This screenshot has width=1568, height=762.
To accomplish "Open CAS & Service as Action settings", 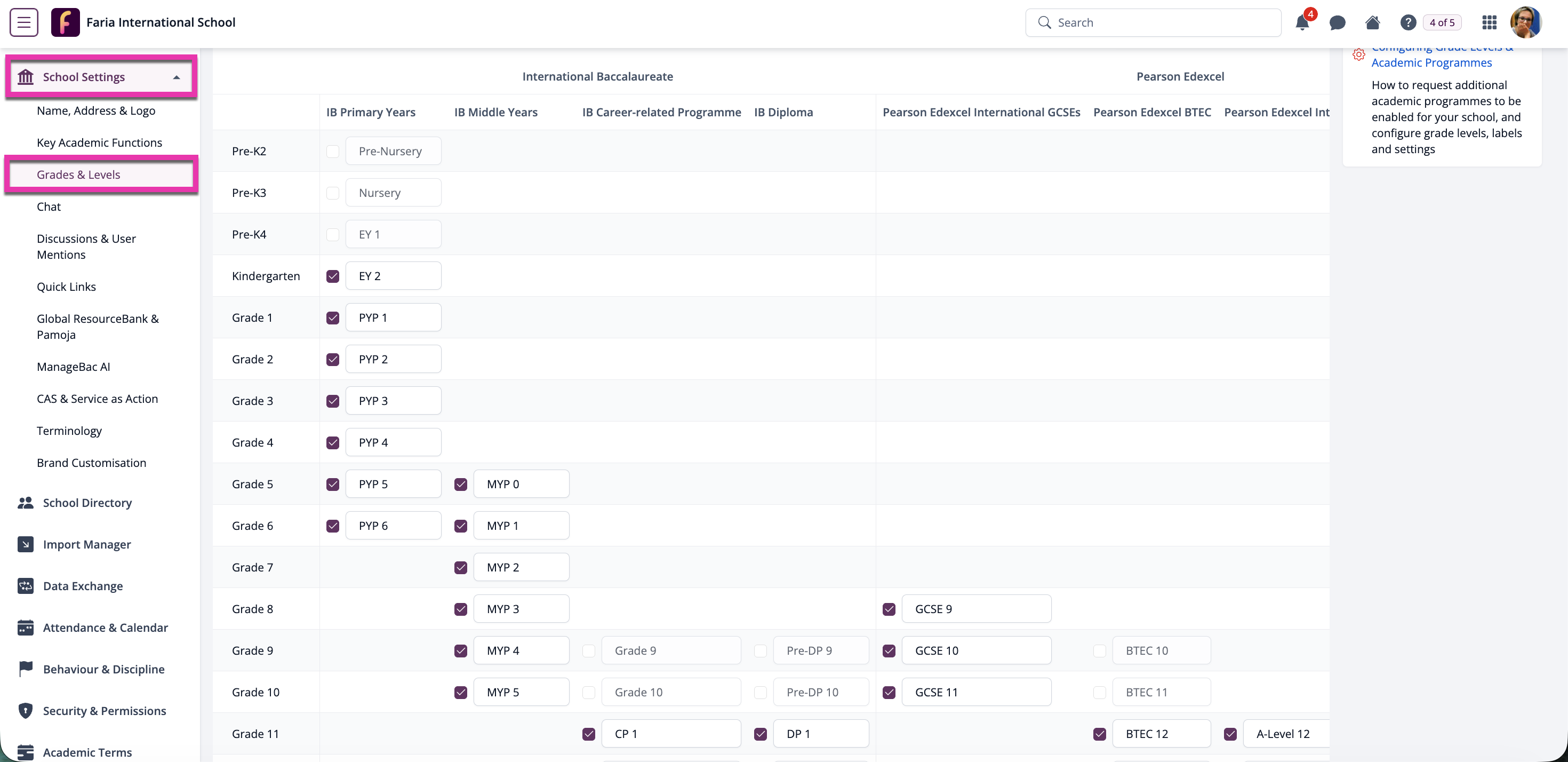I will coord(98,399).
